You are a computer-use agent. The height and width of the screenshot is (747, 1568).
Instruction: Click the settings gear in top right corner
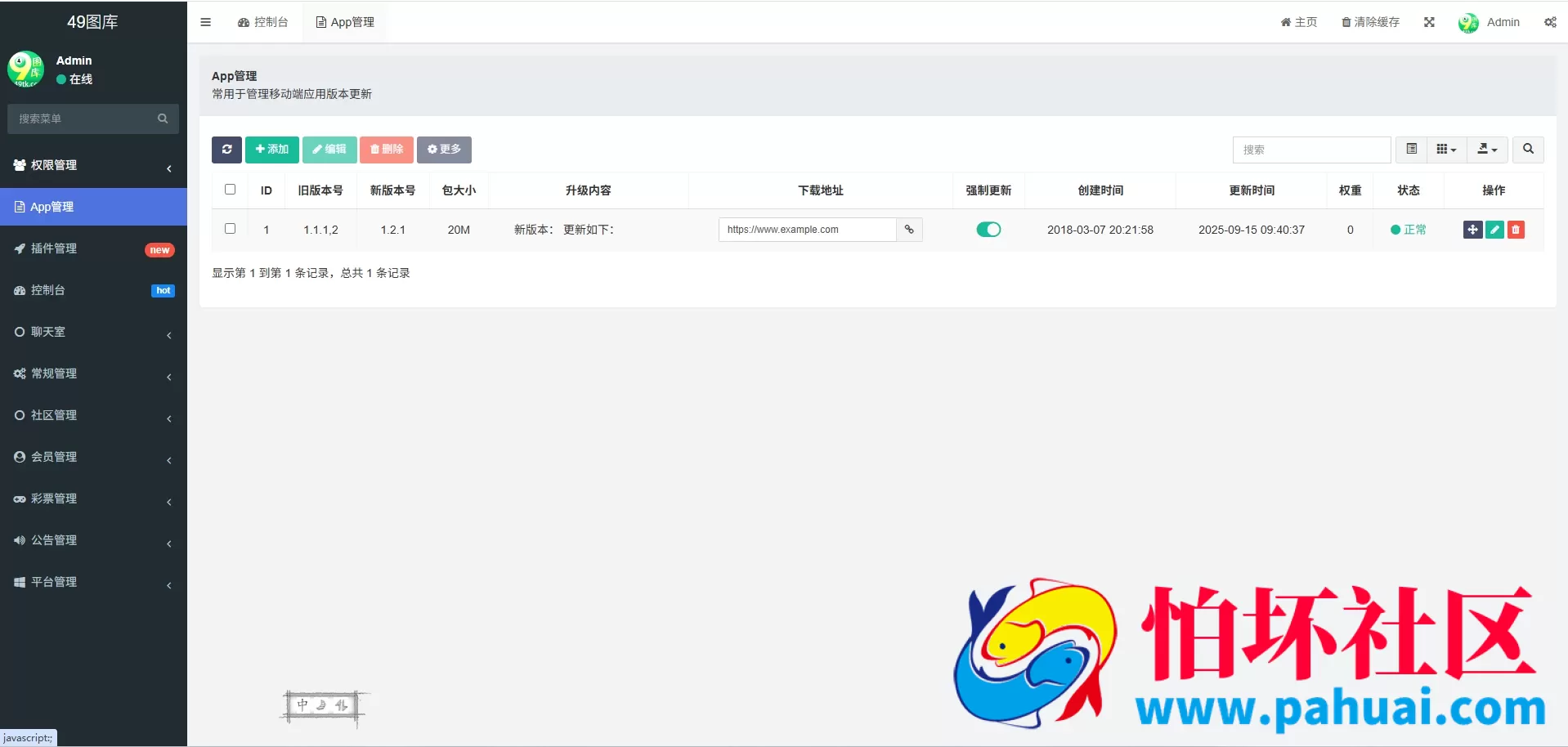[x=1550, y=22]
